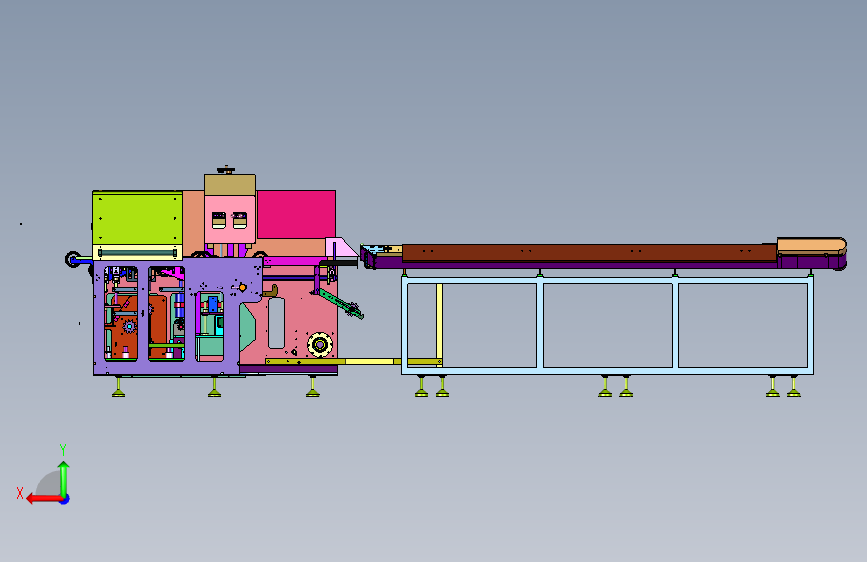Viewport: 867px width, 562px height.
Task: Pick the left gauge on the pink control panel
Action: [219, 220]
